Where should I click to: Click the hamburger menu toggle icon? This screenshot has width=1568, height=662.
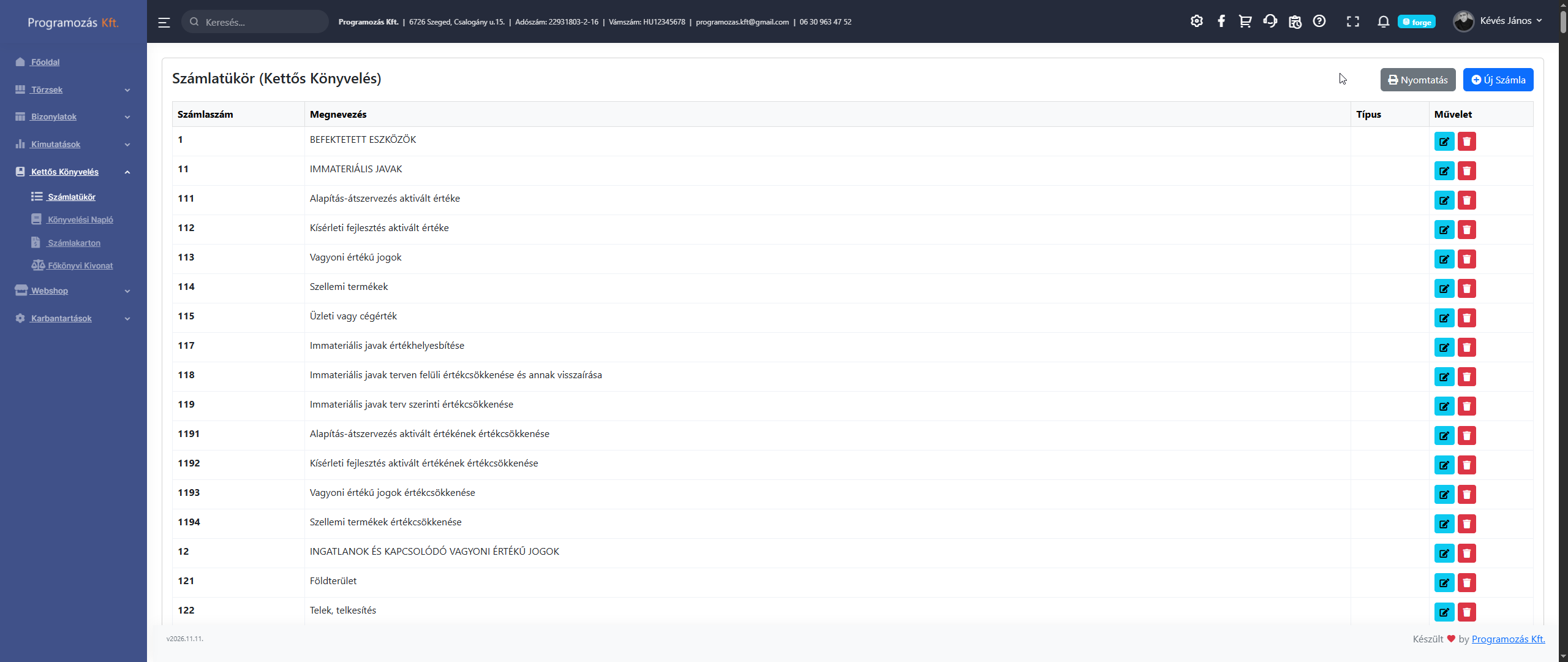pos(164,22)
